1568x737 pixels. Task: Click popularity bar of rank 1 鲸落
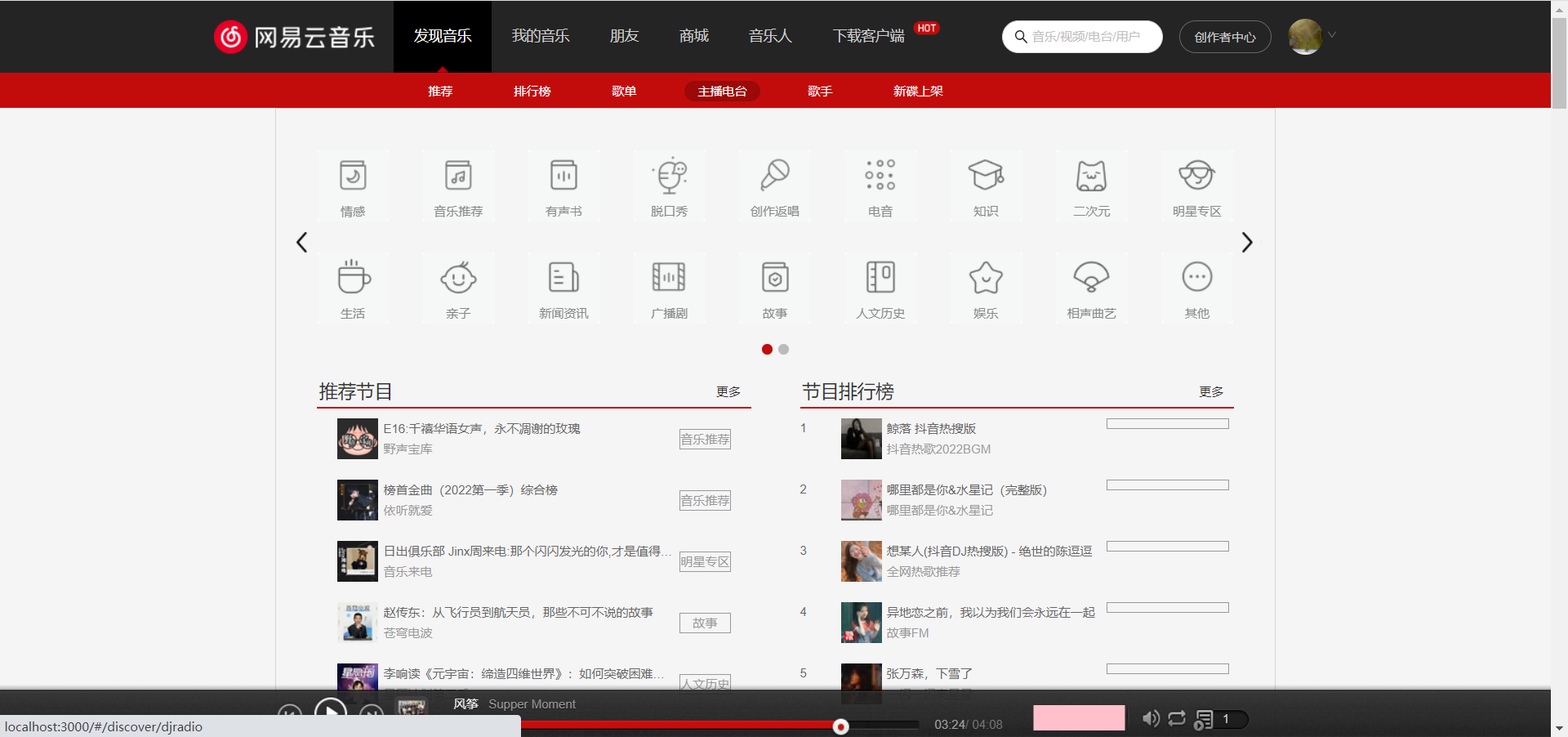[1168, 423]
